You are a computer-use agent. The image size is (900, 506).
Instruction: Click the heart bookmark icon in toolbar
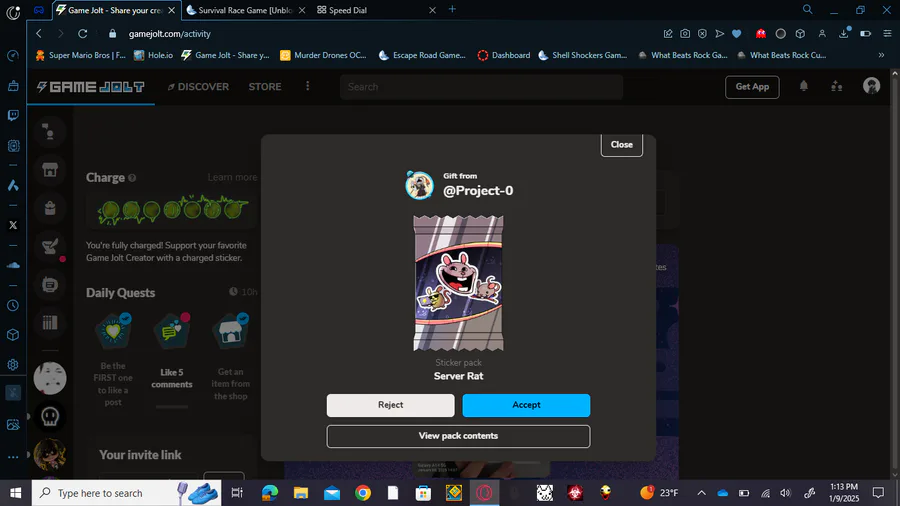pyautogui.click(x=736, y=34)
